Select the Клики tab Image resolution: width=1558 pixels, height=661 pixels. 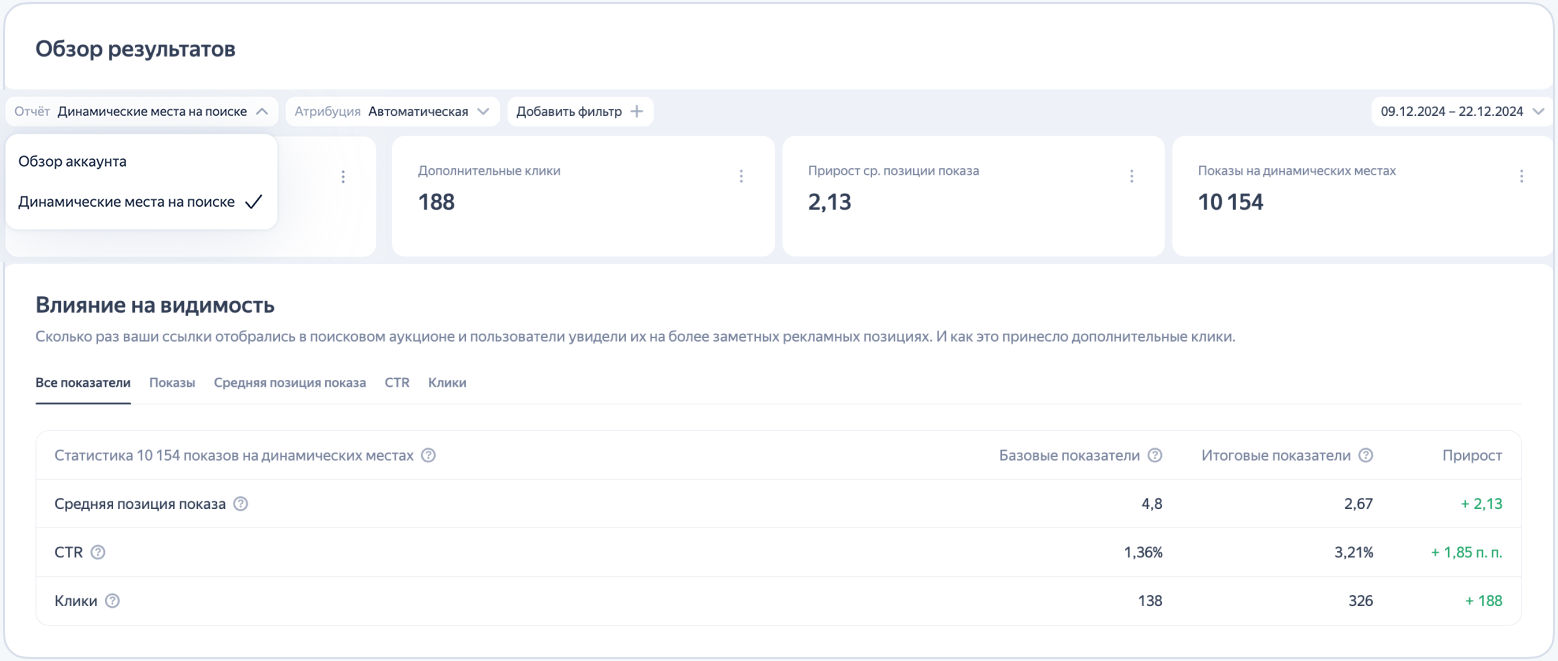tap(447, 383)
